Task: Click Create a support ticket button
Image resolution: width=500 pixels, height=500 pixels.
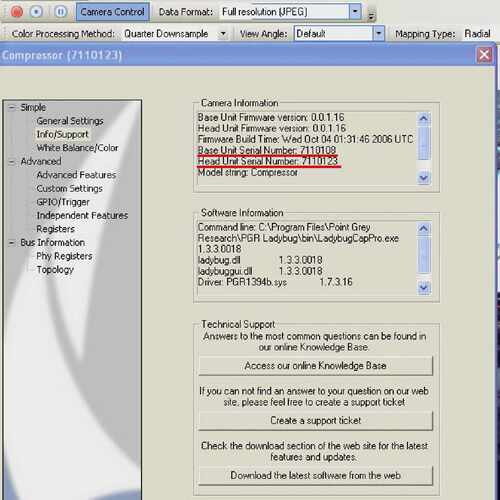Action: 316,421
